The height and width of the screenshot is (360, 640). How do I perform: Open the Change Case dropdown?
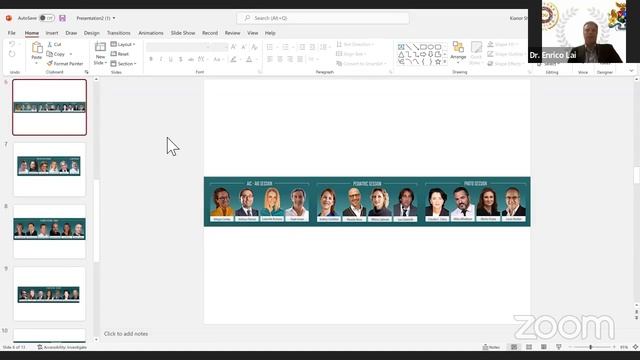218,60
